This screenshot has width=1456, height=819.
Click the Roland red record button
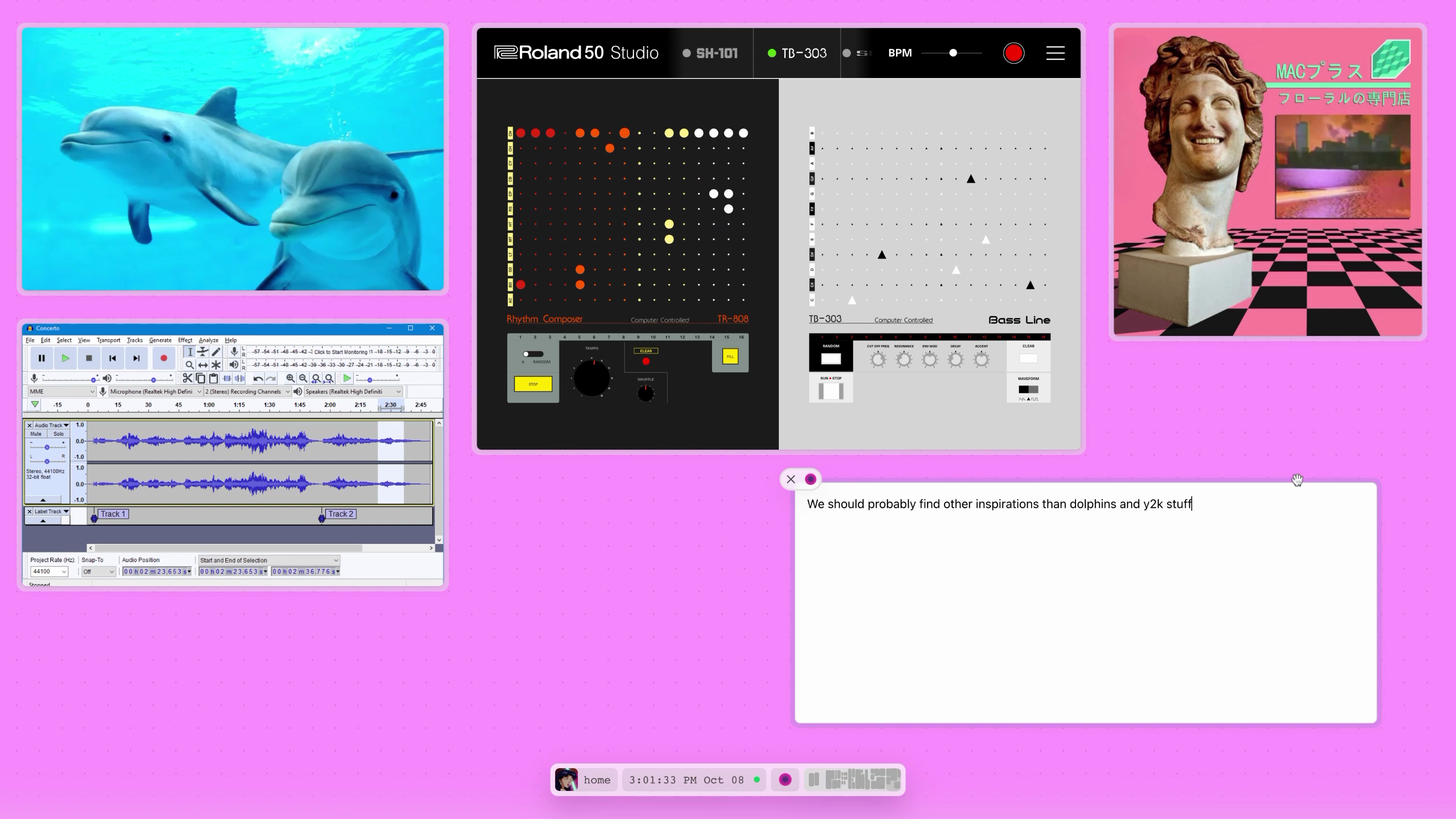pyautogui.click(x=1014, y=53)
